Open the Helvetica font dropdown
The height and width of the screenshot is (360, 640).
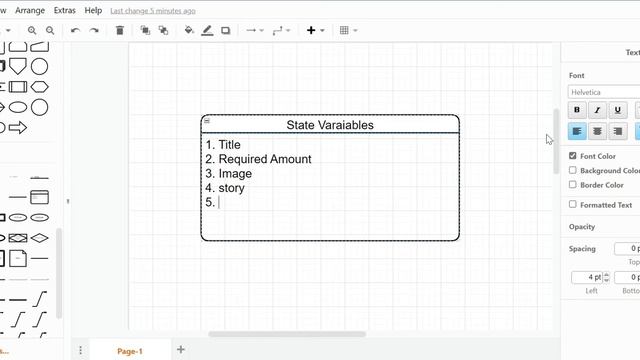click(x=604, y=92)
